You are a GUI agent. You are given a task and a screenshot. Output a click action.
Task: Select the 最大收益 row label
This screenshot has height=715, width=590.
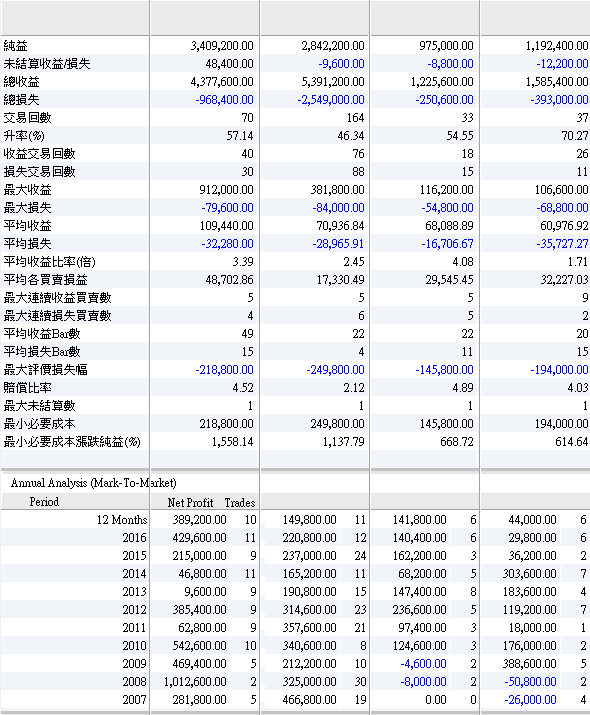click(x=27, y=190)
